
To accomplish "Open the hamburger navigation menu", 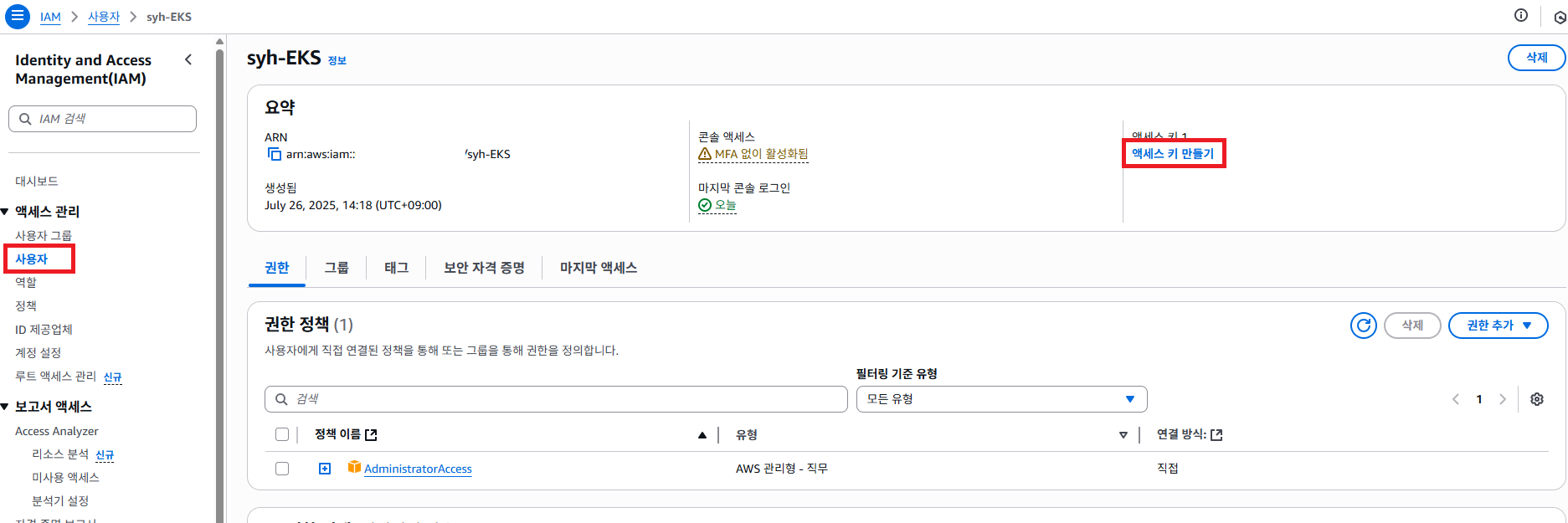I will pos(18,16).
